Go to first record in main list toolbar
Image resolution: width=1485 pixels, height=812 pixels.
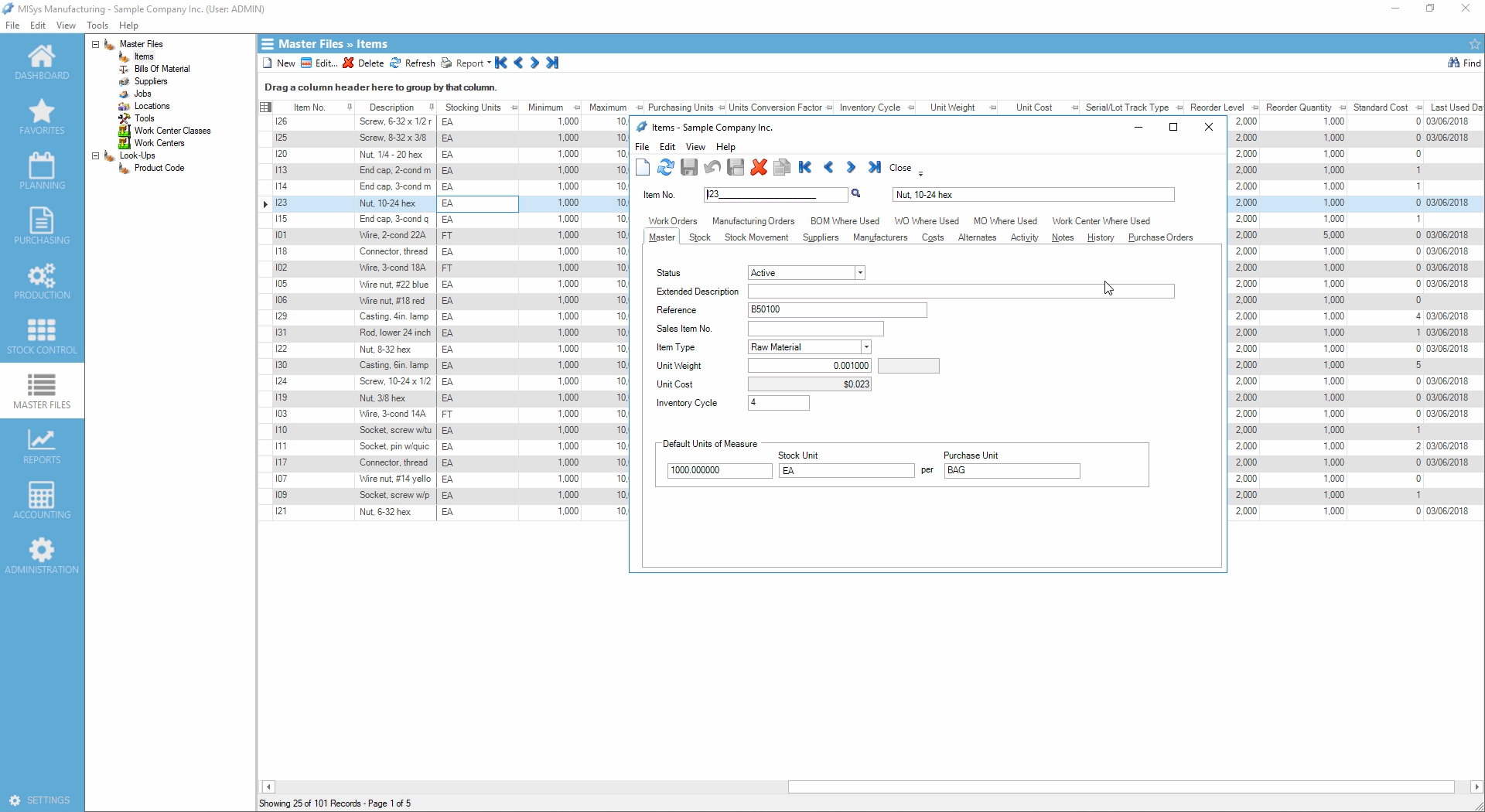tap(501, 63)
